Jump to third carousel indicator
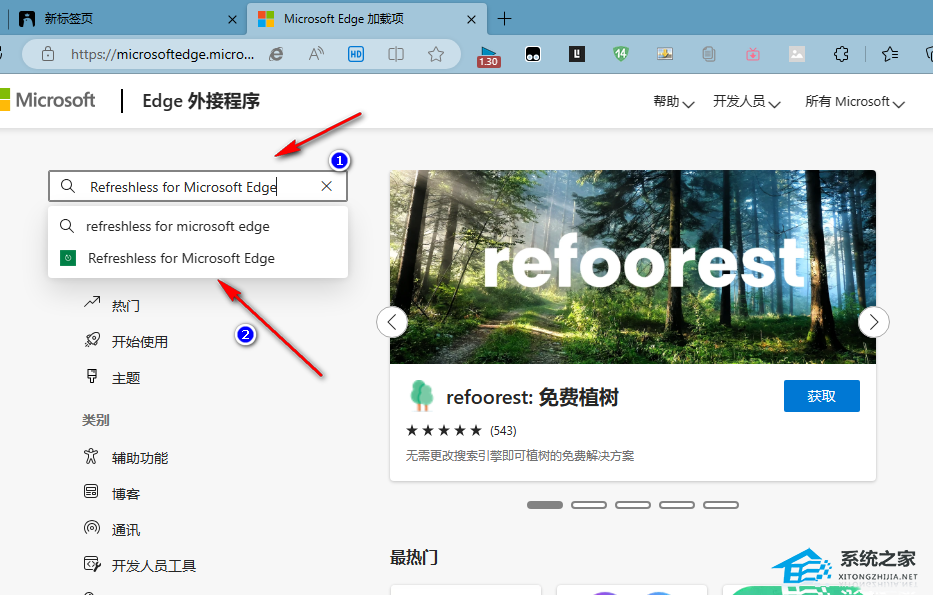 pos(633,505)
